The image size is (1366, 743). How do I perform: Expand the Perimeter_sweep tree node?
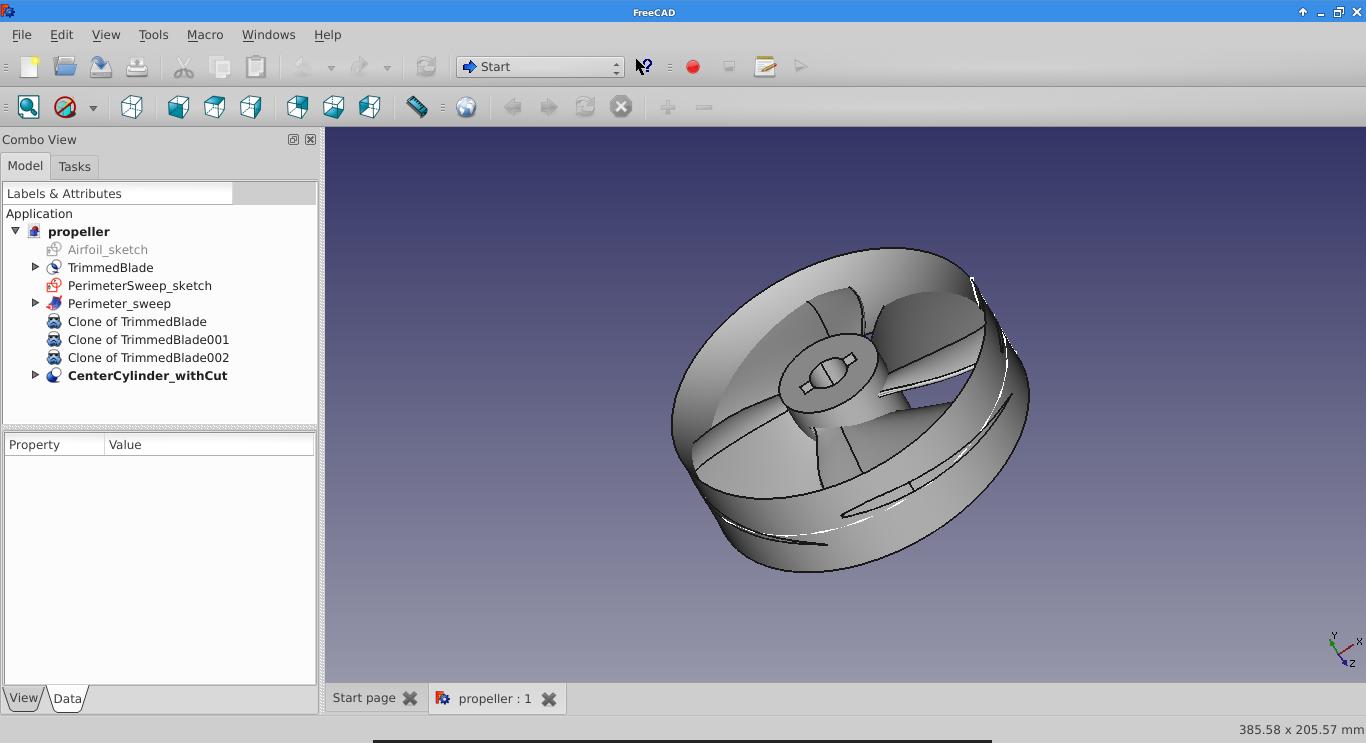[35, 303]
